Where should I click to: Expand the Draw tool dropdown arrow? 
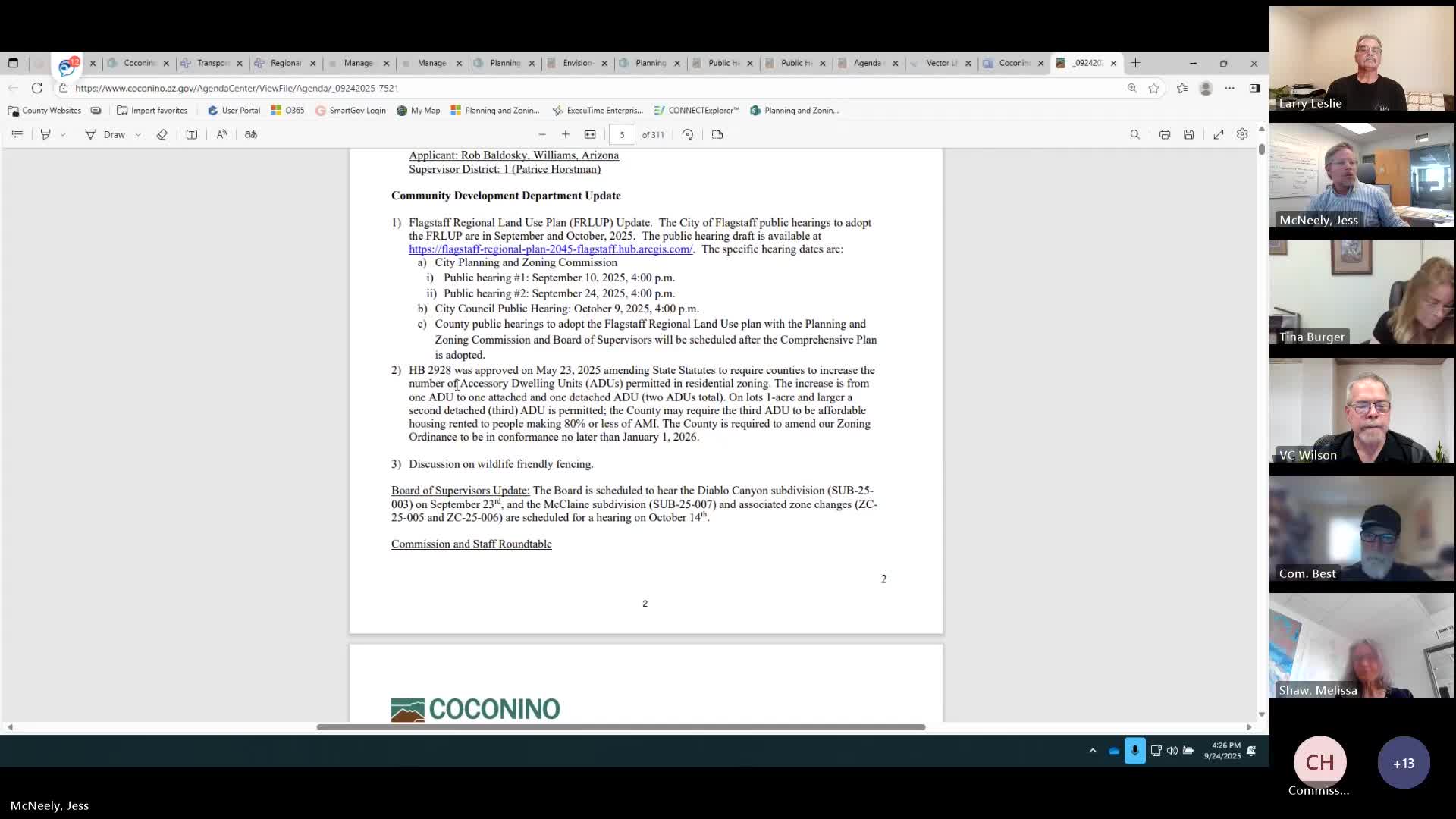tap(138, 134)
